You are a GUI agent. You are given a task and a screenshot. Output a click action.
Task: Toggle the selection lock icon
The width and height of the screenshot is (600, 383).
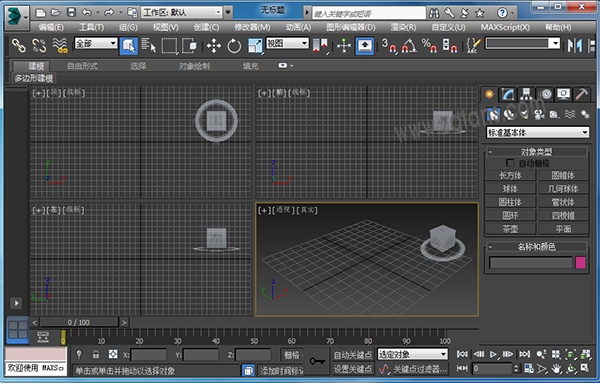[x=96, y=354]
